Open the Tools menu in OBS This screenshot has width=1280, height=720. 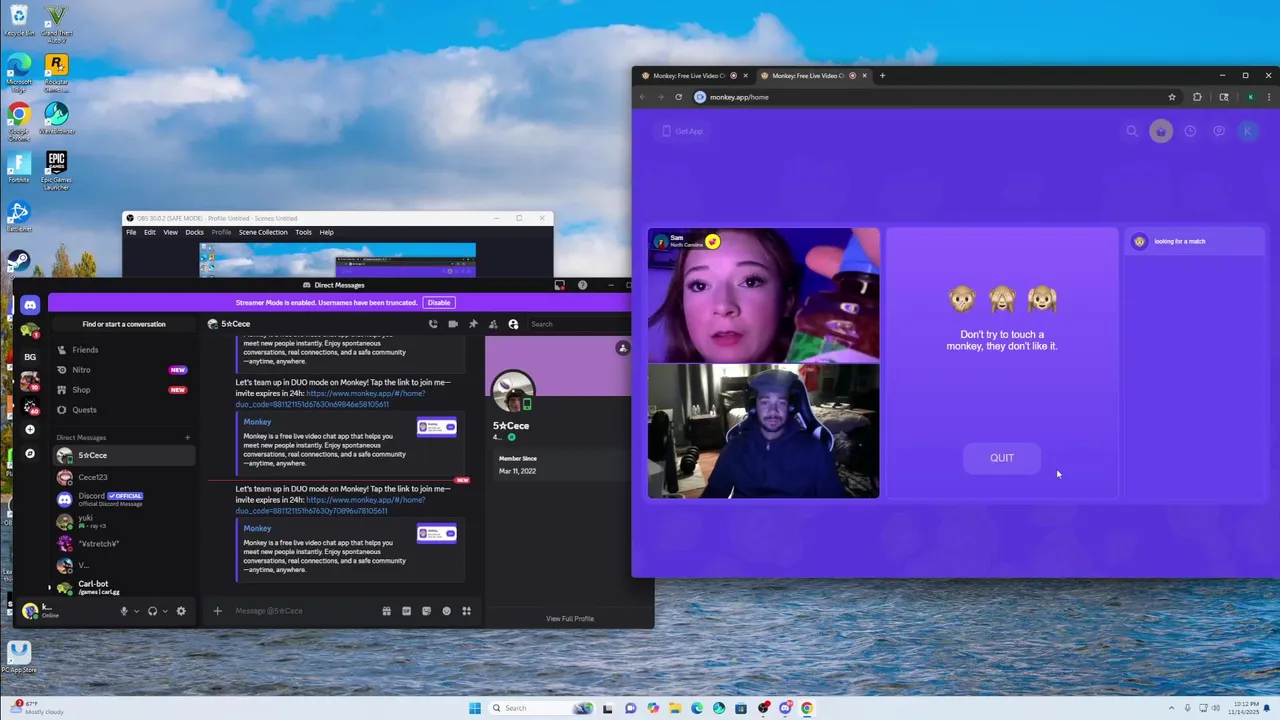pos(303,232)
